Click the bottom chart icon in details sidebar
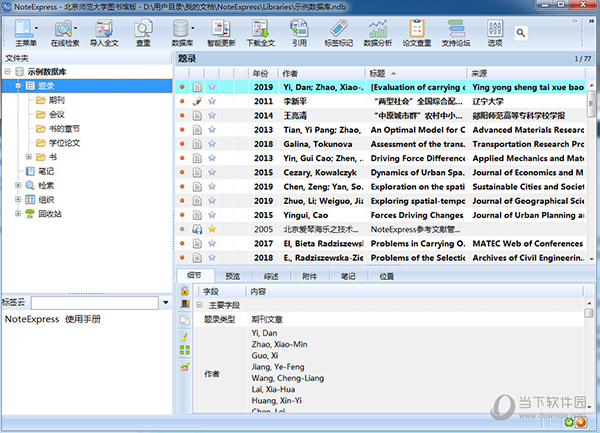The height and width of the screenshot is (433, 600). pyautogui.click(x=185, y=367)
